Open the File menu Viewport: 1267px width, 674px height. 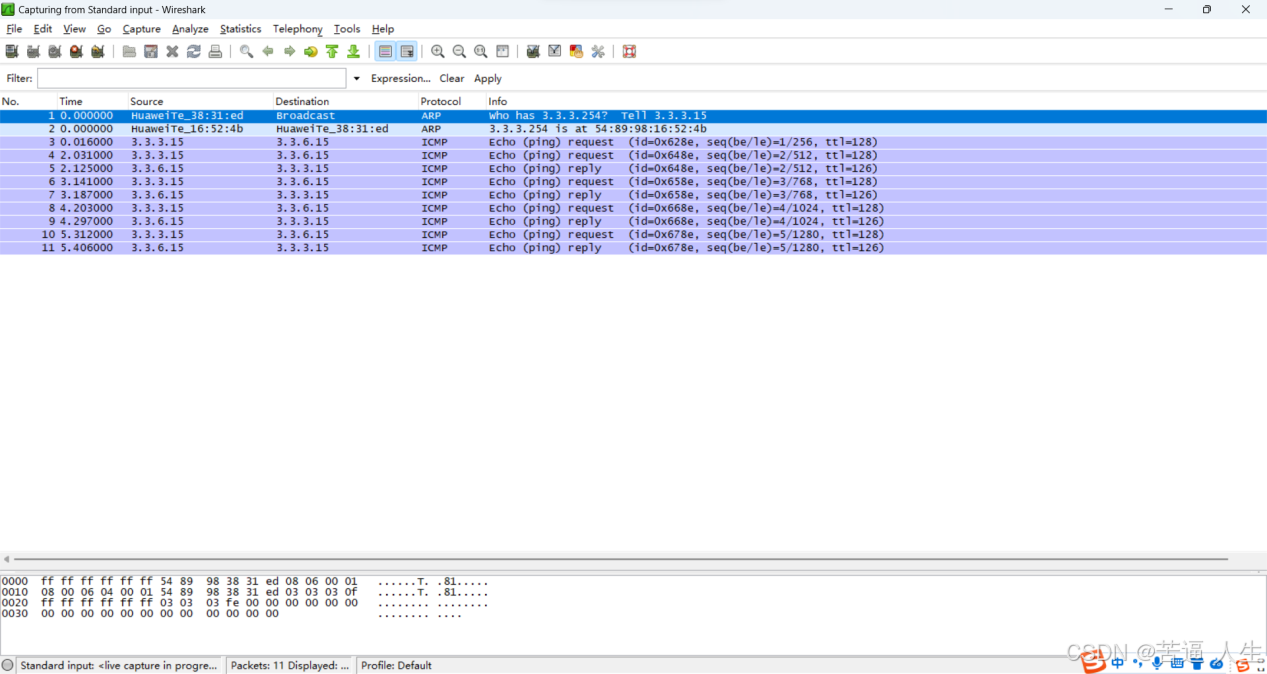[14, 29]
